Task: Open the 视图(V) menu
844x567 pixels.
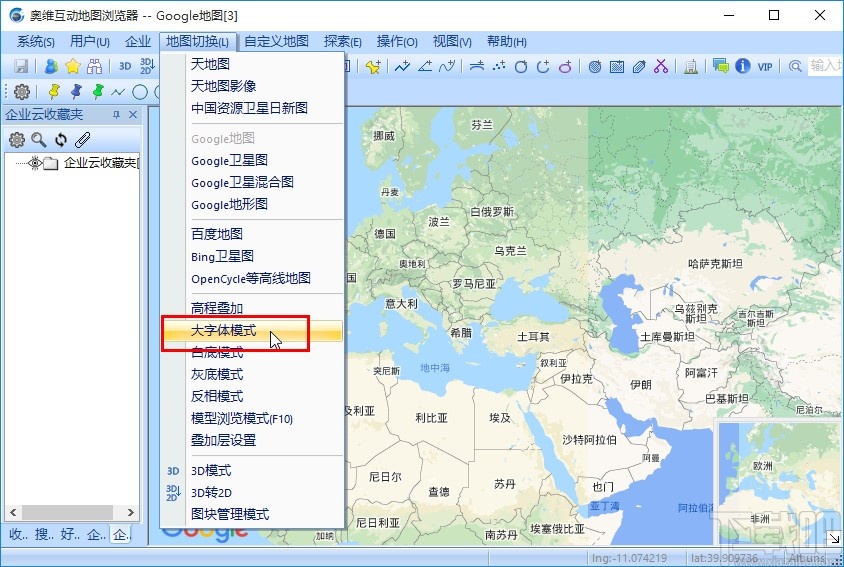Action: click(452, 41)
